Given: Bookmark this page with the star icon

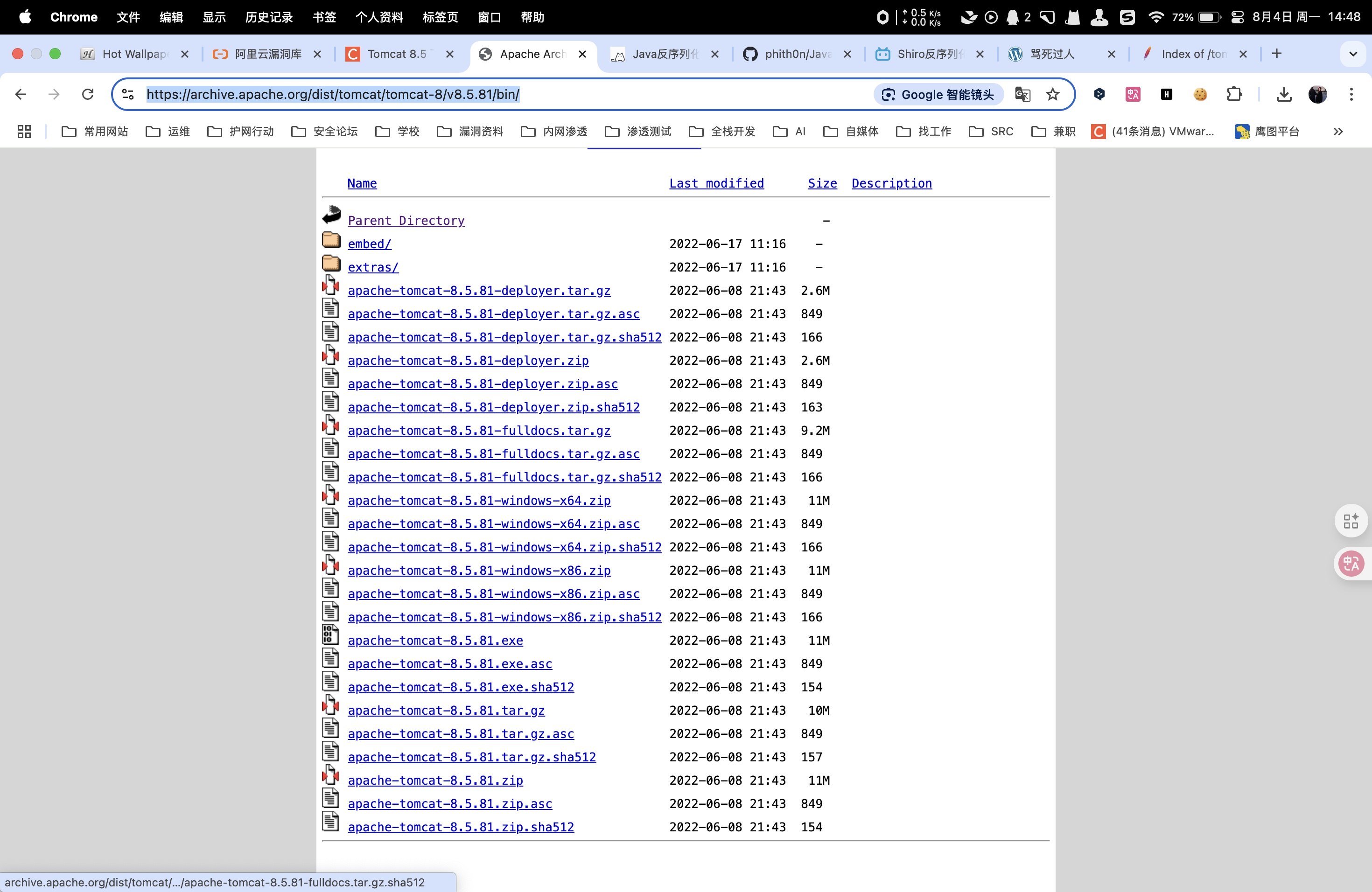Looking at the screenshot, I should [1053, 94].
